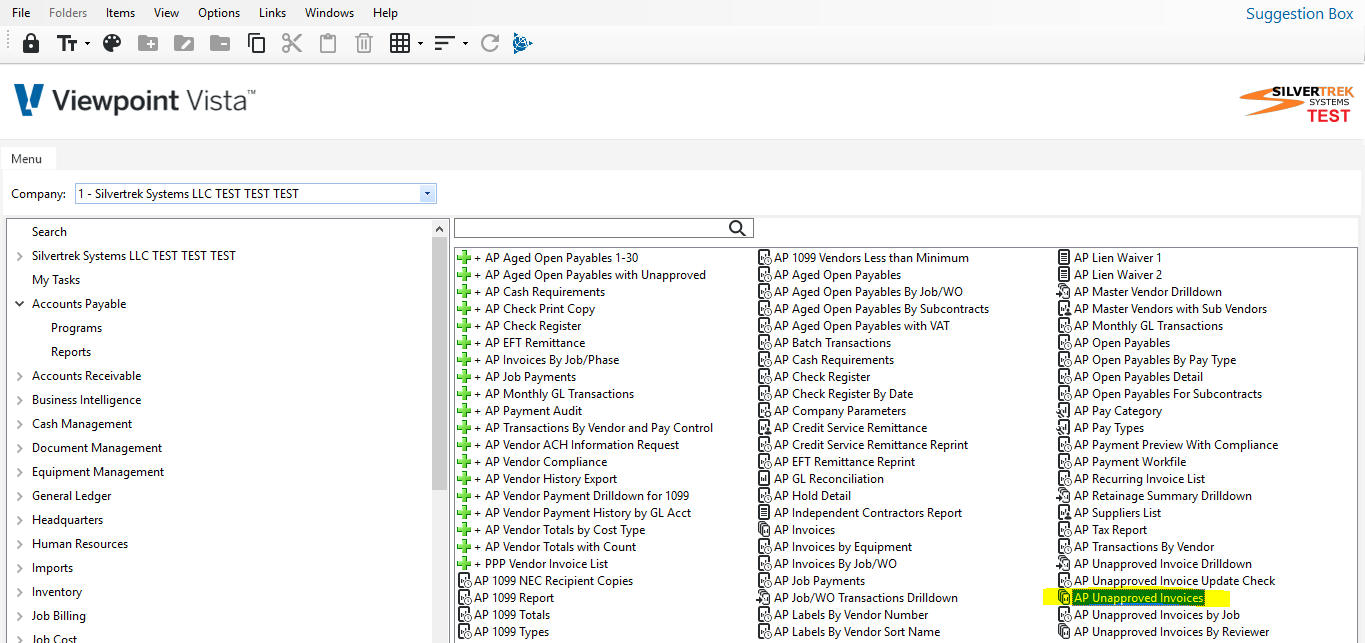Collapse the Accounts Payable tree node
Image resolution: width=1365 pixels, height=643 pixels.
(19, 304)
